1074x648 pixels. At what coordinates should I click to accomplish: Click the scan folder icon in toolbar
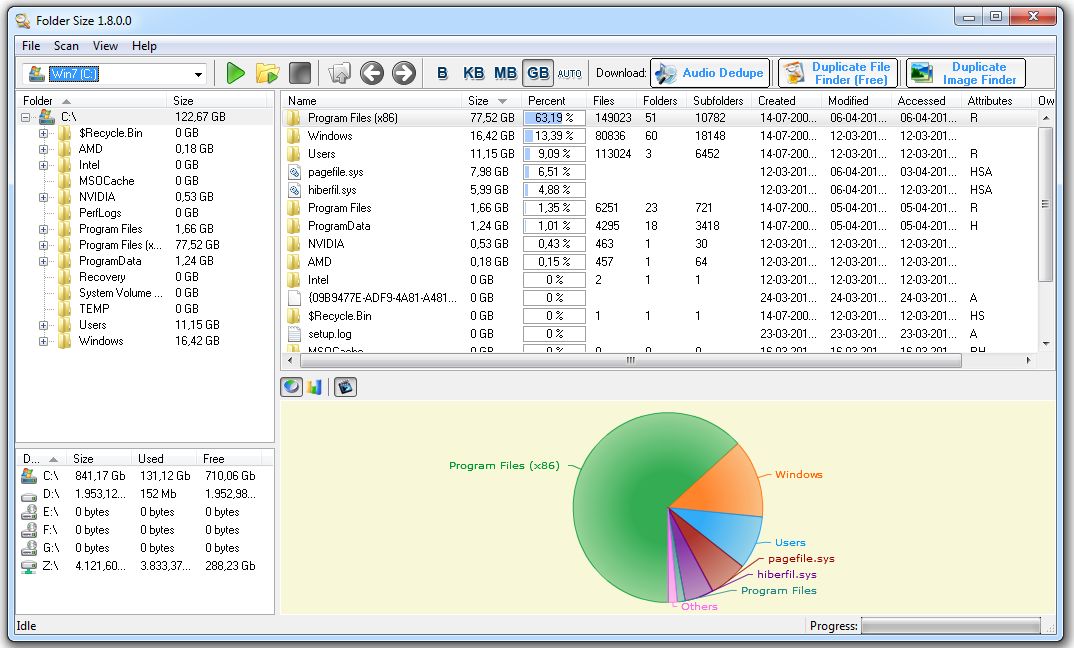(267, 73)
